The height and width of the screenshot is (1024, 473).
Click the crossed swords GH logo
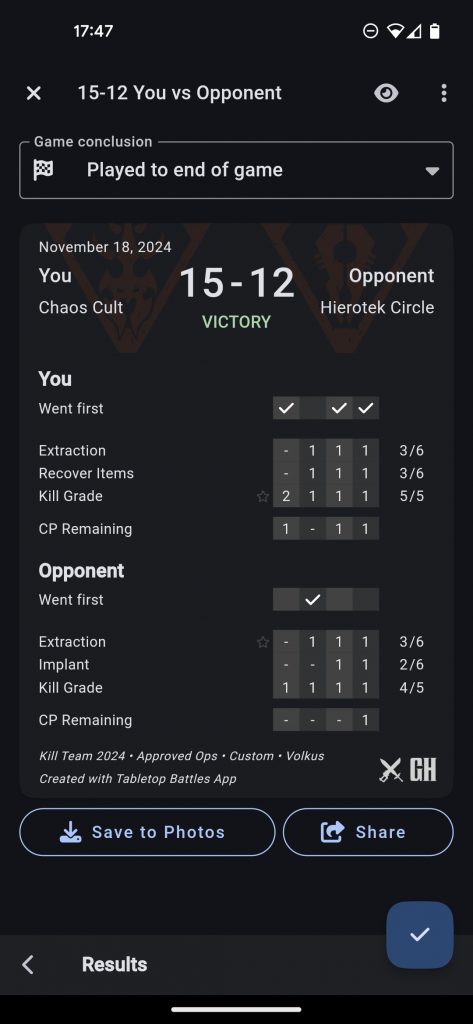[x=408, y=770]
